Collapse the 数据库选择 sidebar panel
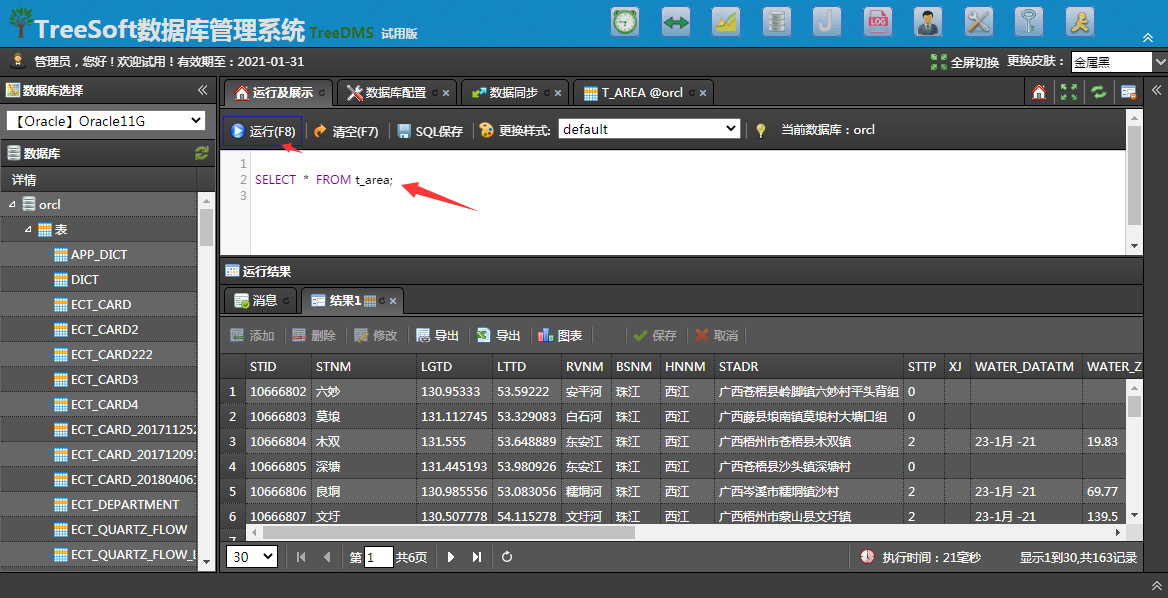 pos(203,90)
